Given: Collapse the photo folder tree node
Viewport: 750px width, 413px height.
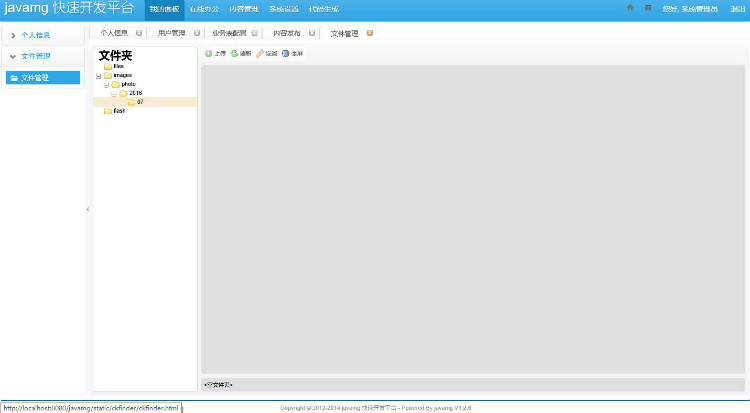Looking at the screenshot, I should click(106, 85).
